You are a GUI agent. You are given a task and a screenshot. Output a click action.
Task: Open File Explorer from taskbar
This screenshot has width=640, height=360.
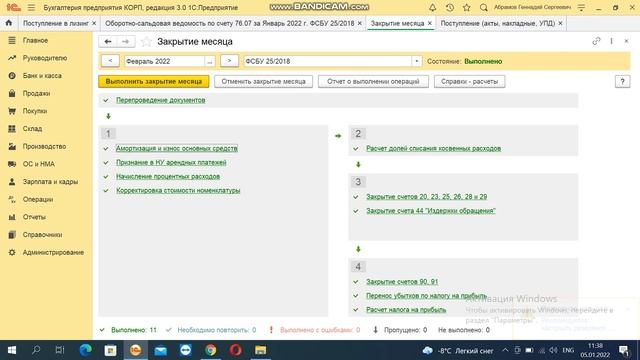pos(260,350)
